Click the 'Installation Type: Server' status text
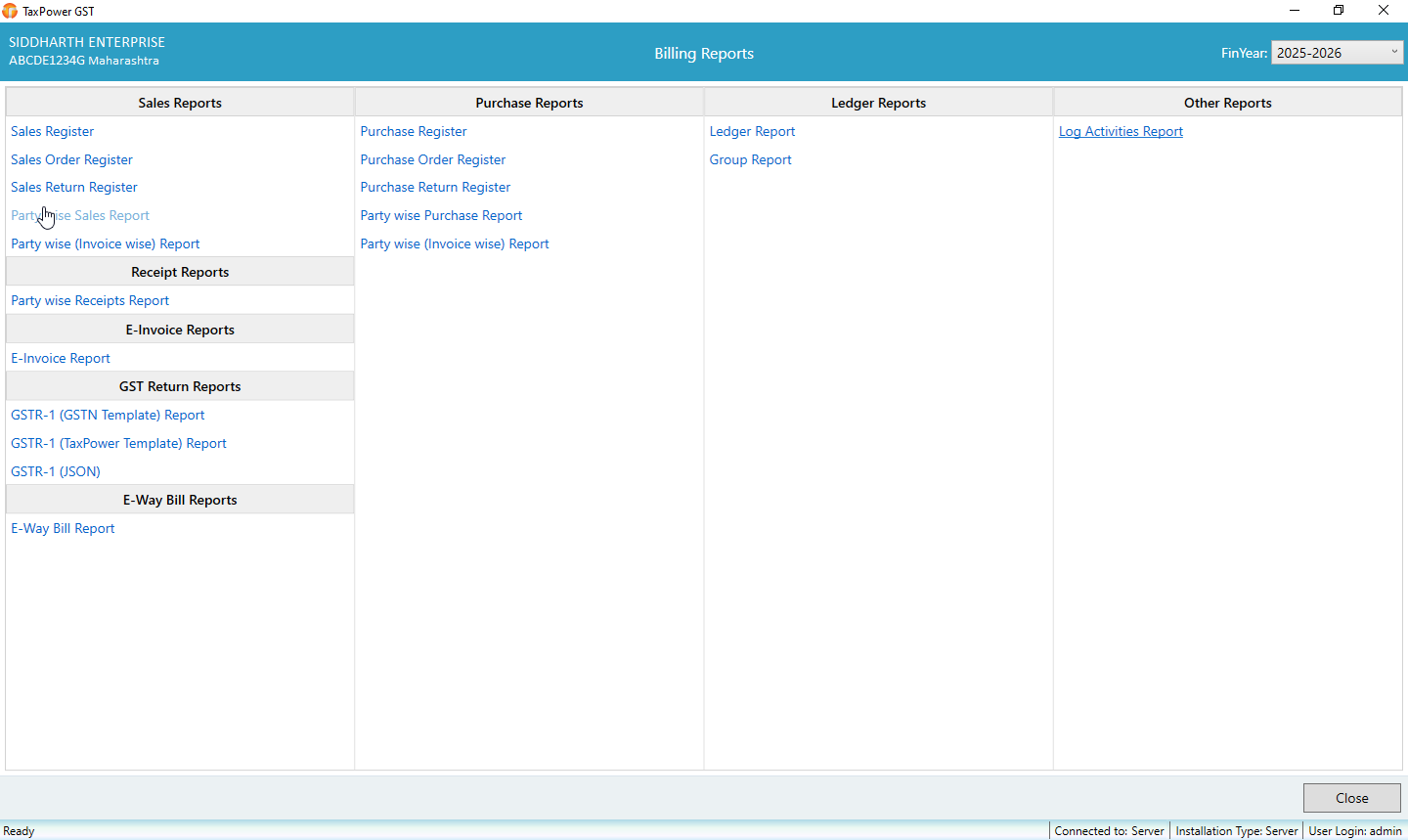 (1237, 831)
